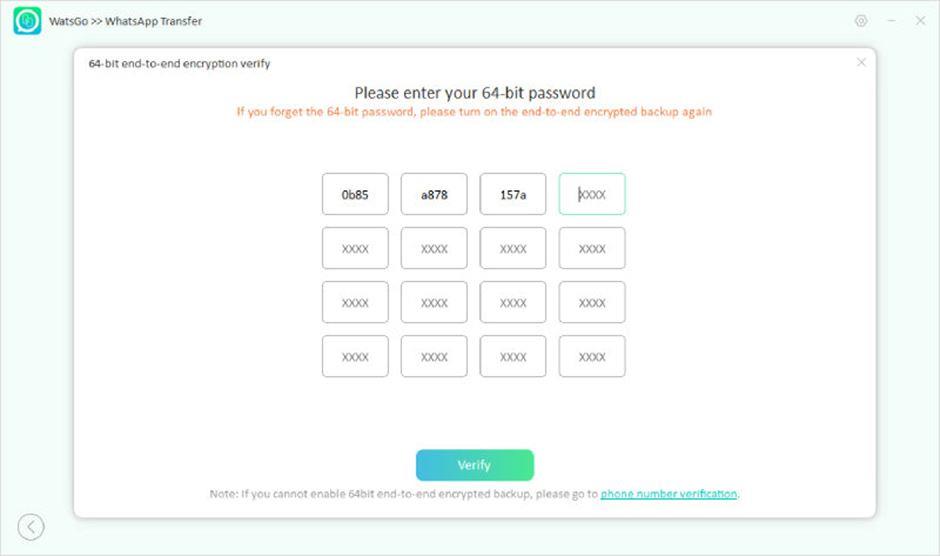Click third field in the third row
Viewport: 940px width, 556px height.
pos(513,302)
